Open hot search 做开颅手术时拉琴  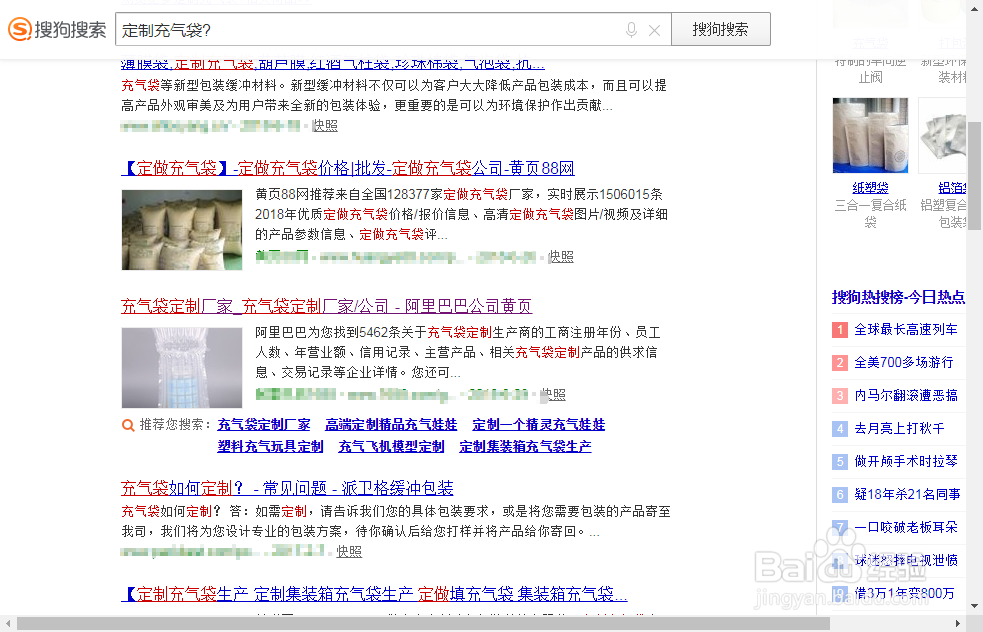[906, 461]
